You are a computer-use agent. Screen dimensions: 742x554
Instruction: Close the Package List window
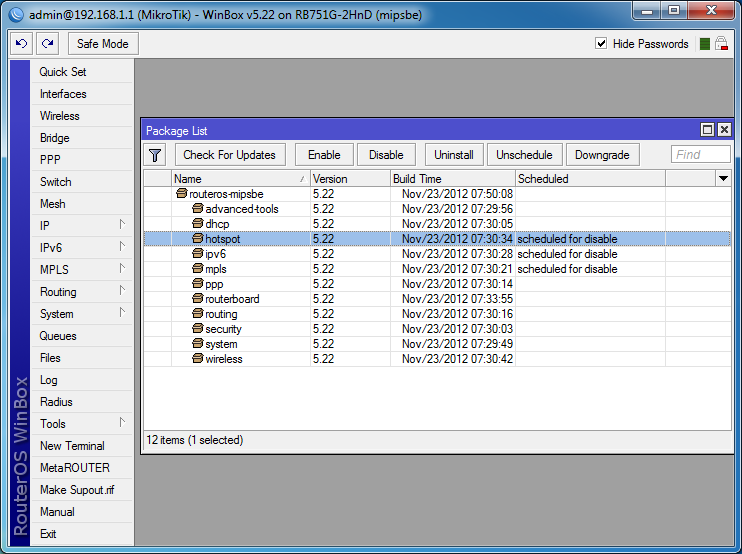coord(724,130)
